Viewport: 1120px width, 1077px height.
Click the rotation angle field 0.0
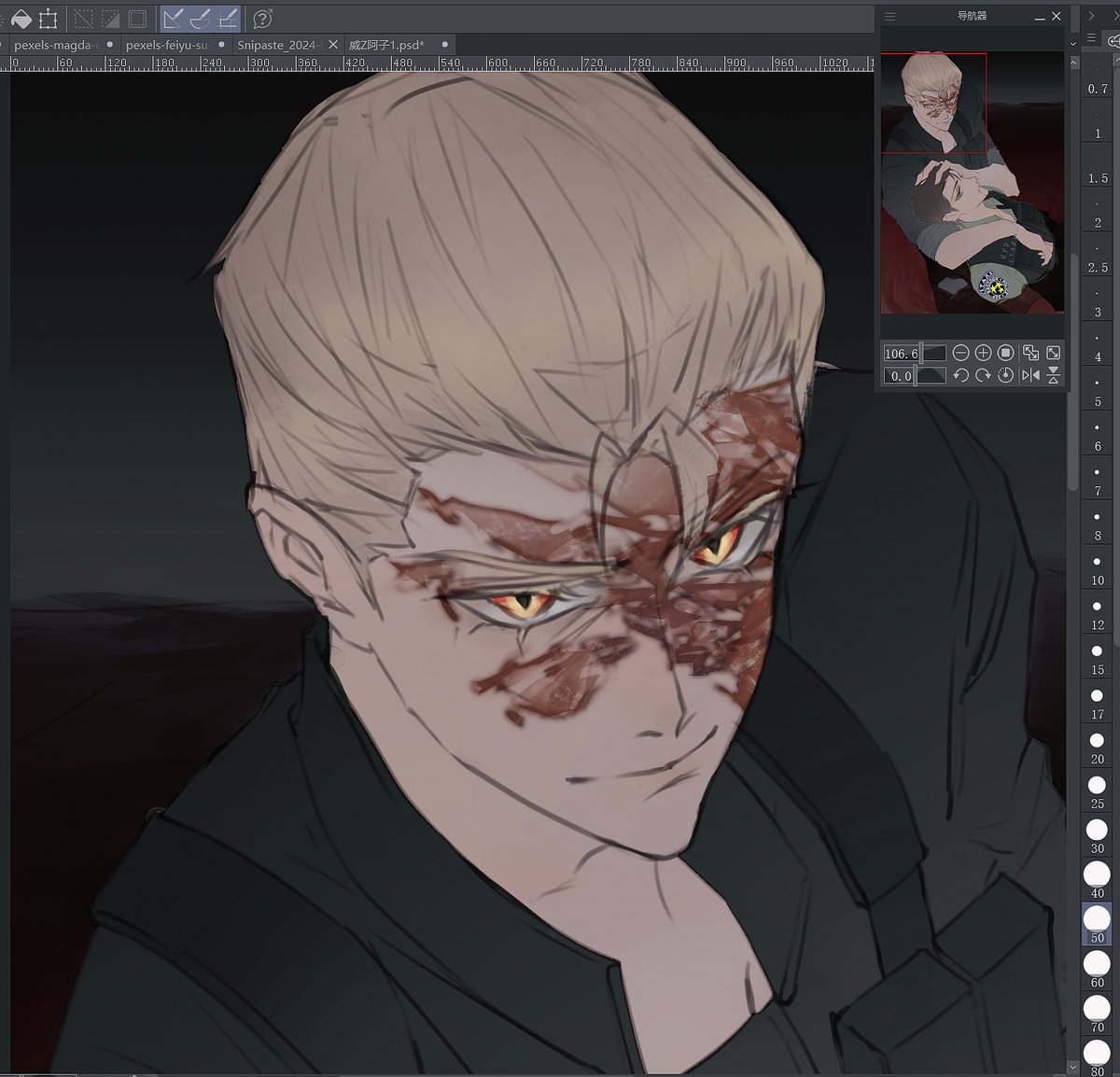901,375
